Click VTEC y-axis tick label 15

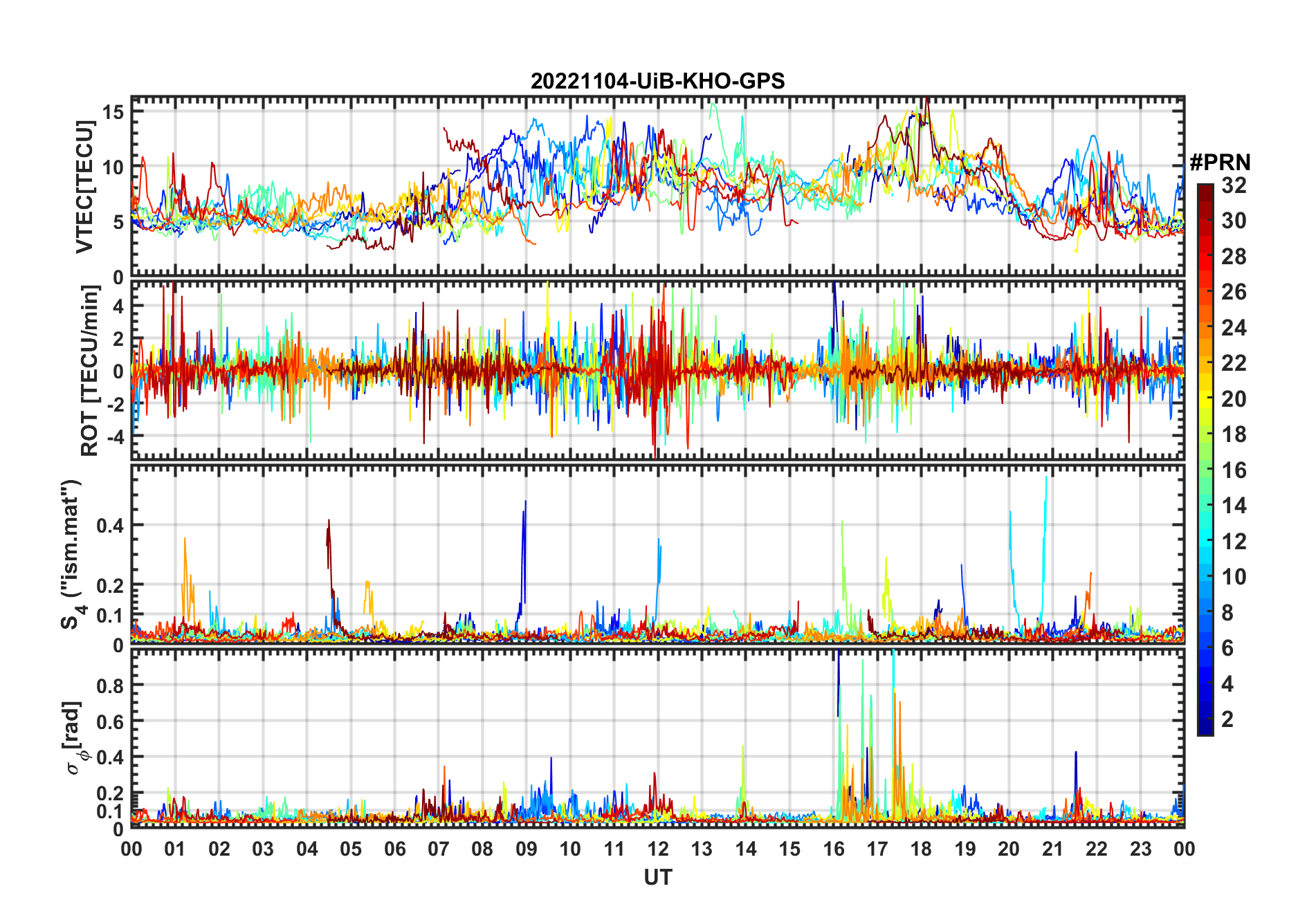(x=113, y=112)
